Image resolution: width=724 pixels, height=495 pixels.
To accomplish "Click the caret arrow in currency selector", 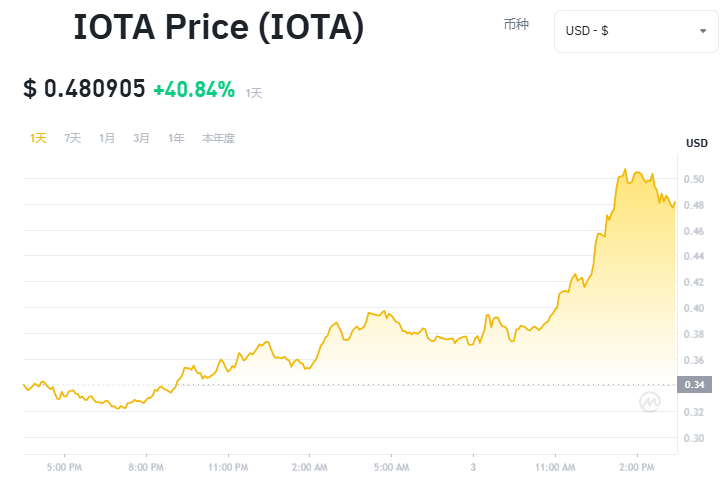I will [x=703, y=31].
